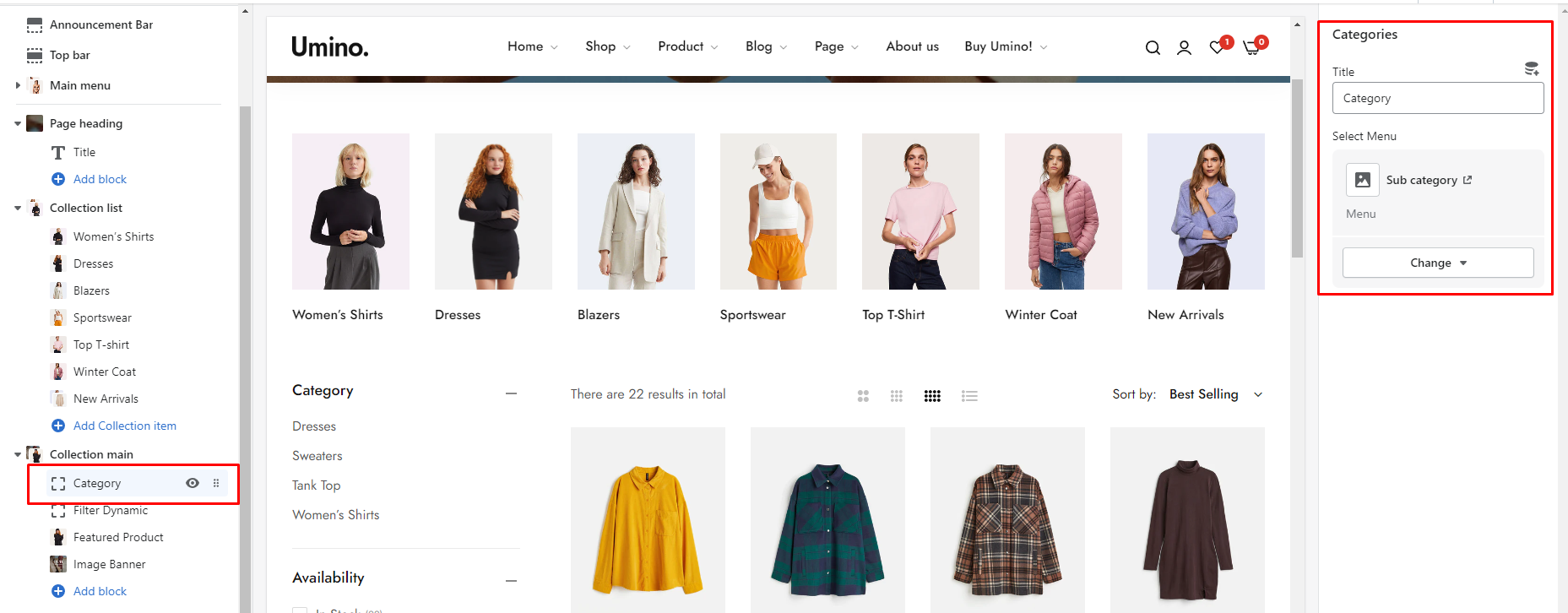Open the Best Selling sort dropdown
Image resolution: width=1568 pixels, height=613 pixels.
[x=1215, y=394]
